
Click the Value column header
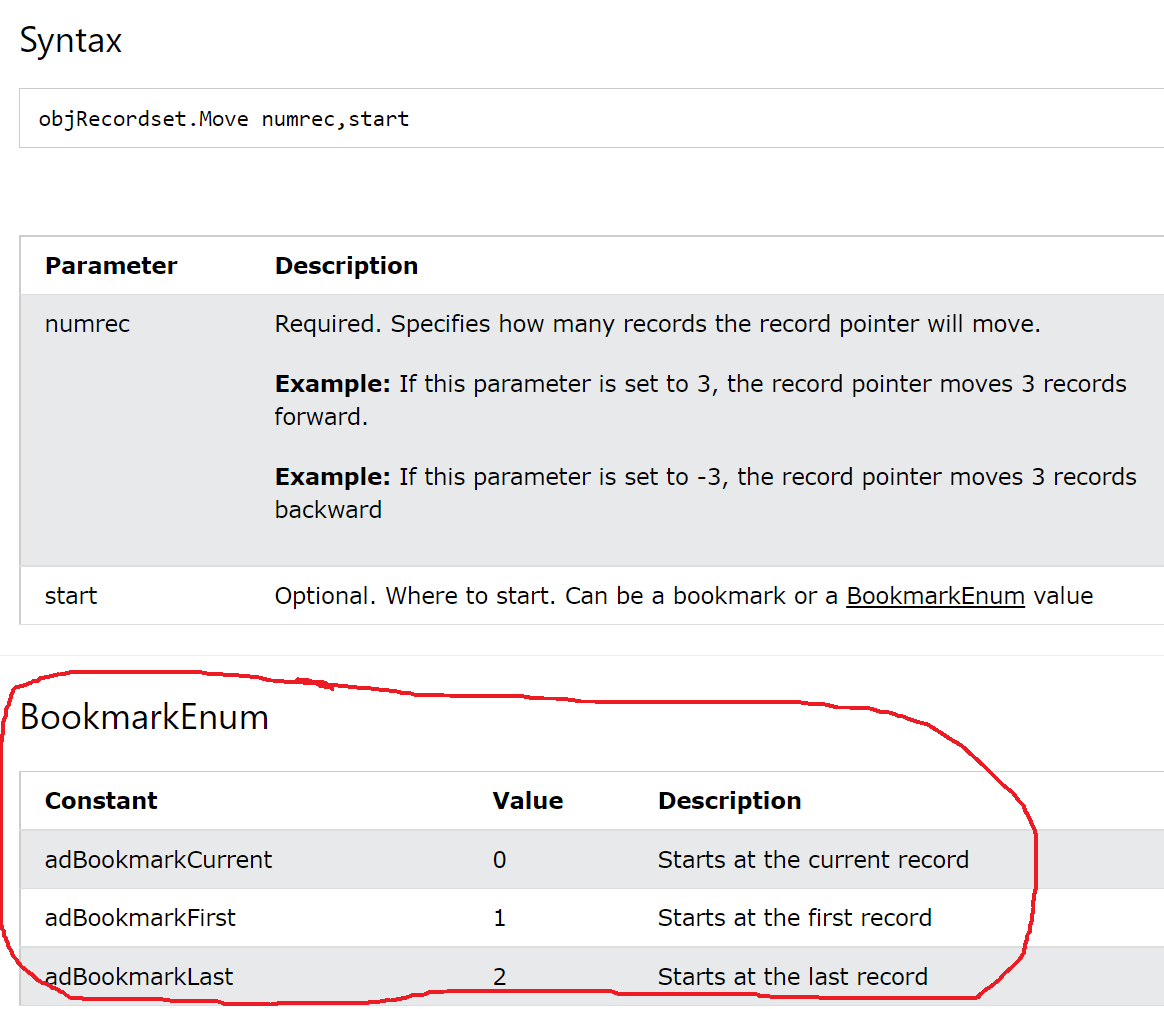pyautogui.click(x=527, y=801)
